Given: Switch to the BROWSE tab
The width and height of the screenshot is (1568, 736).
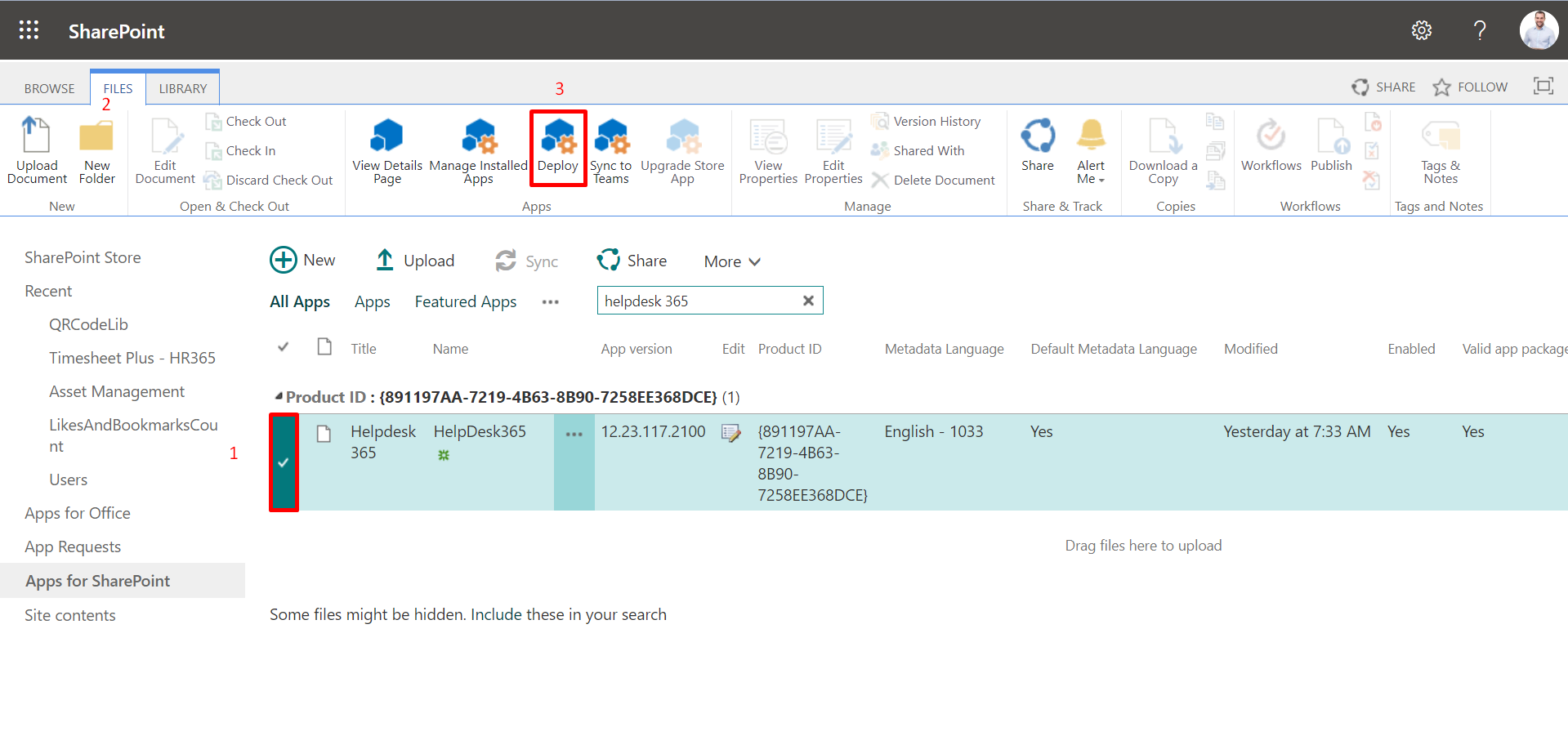Looking at the screenshot, I should [49, 88].
